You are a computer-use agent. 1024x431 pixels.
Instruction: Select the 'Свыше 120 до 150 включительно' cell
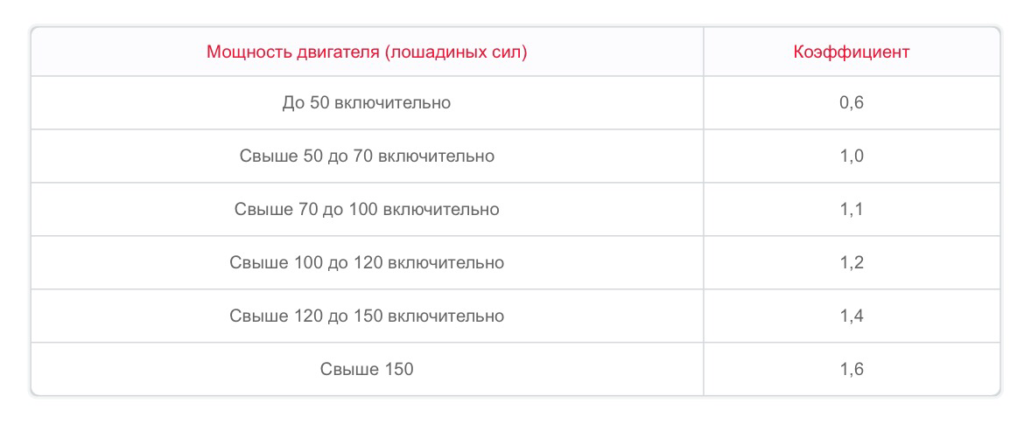pyautogui.click(x=366, y=316)
